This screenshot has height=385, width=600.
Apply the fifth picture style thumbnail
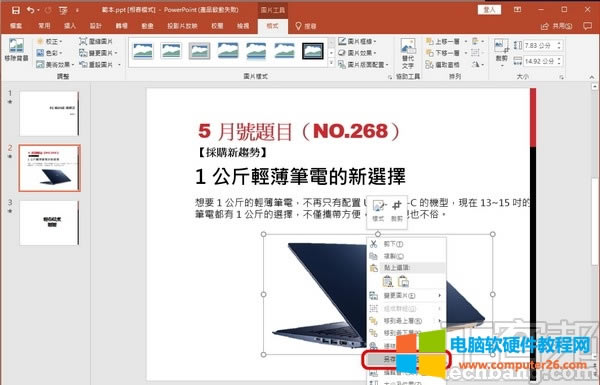pyautogui.click(x=256, y=51)
